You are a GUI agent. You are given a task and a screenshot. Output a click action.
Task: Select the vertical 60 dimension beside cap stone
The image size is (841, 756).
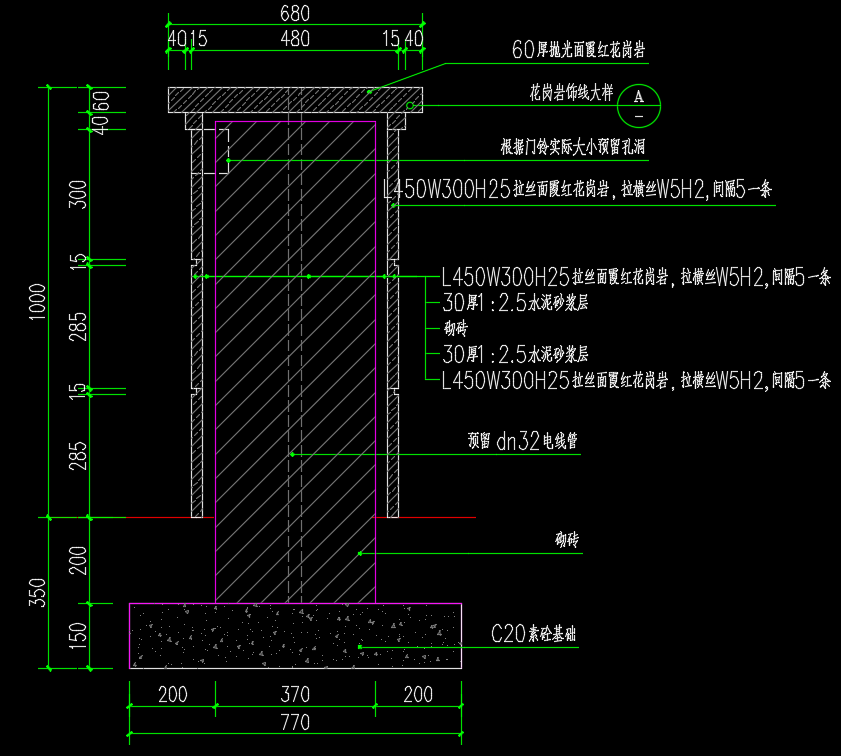pyautogui.click(x=101, y=101)
